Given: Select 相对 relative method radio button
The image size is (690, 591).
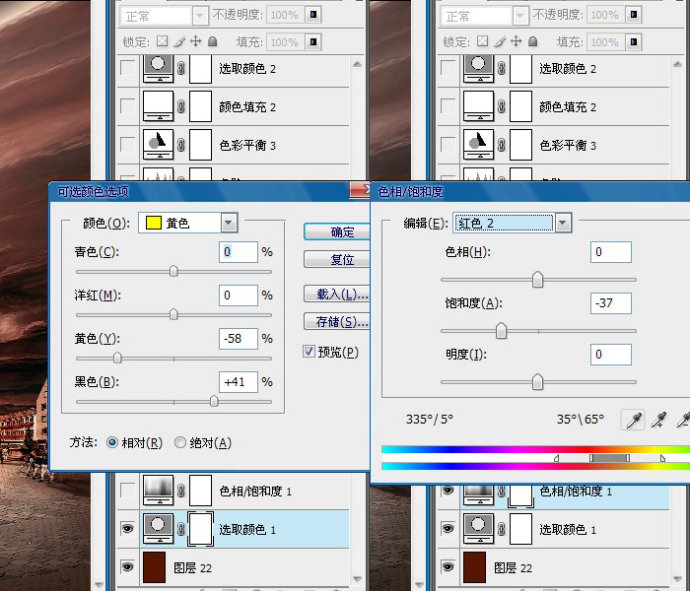Looking at the screenshot, I should coord(112,442).
